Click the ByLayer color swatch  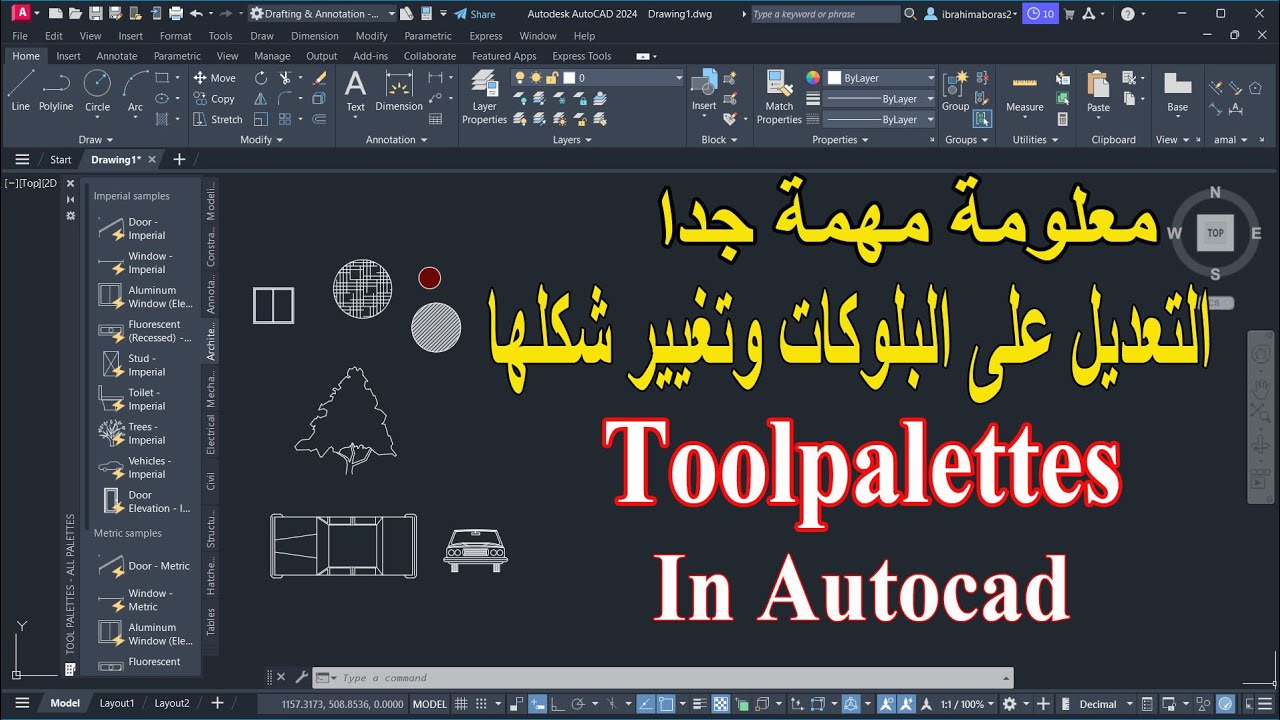point(834,78)
